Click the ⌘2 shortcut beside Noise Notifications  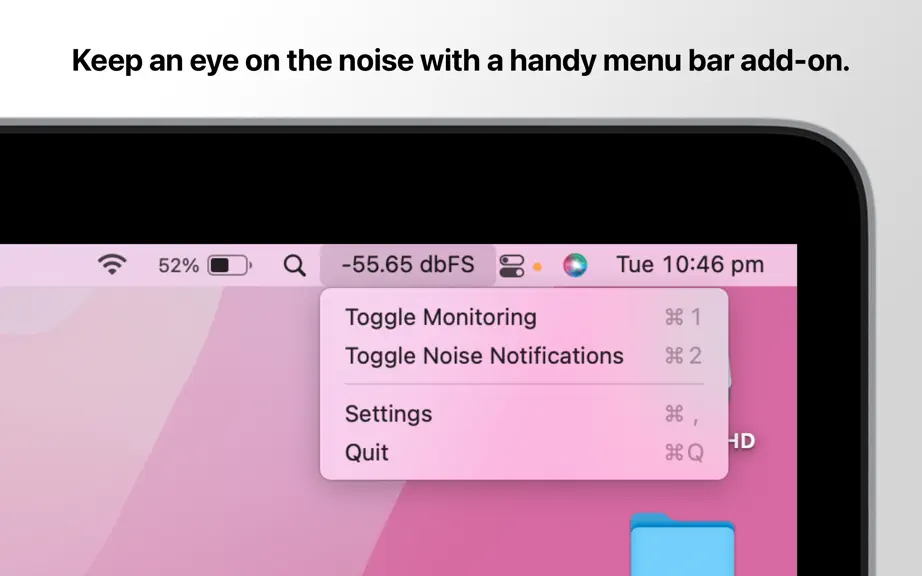point(683,356)
